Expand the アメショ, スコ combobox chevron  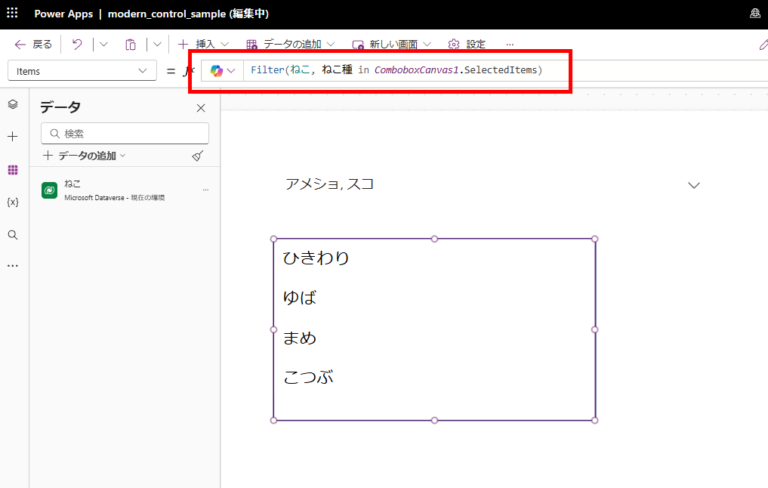pos(694,185)
